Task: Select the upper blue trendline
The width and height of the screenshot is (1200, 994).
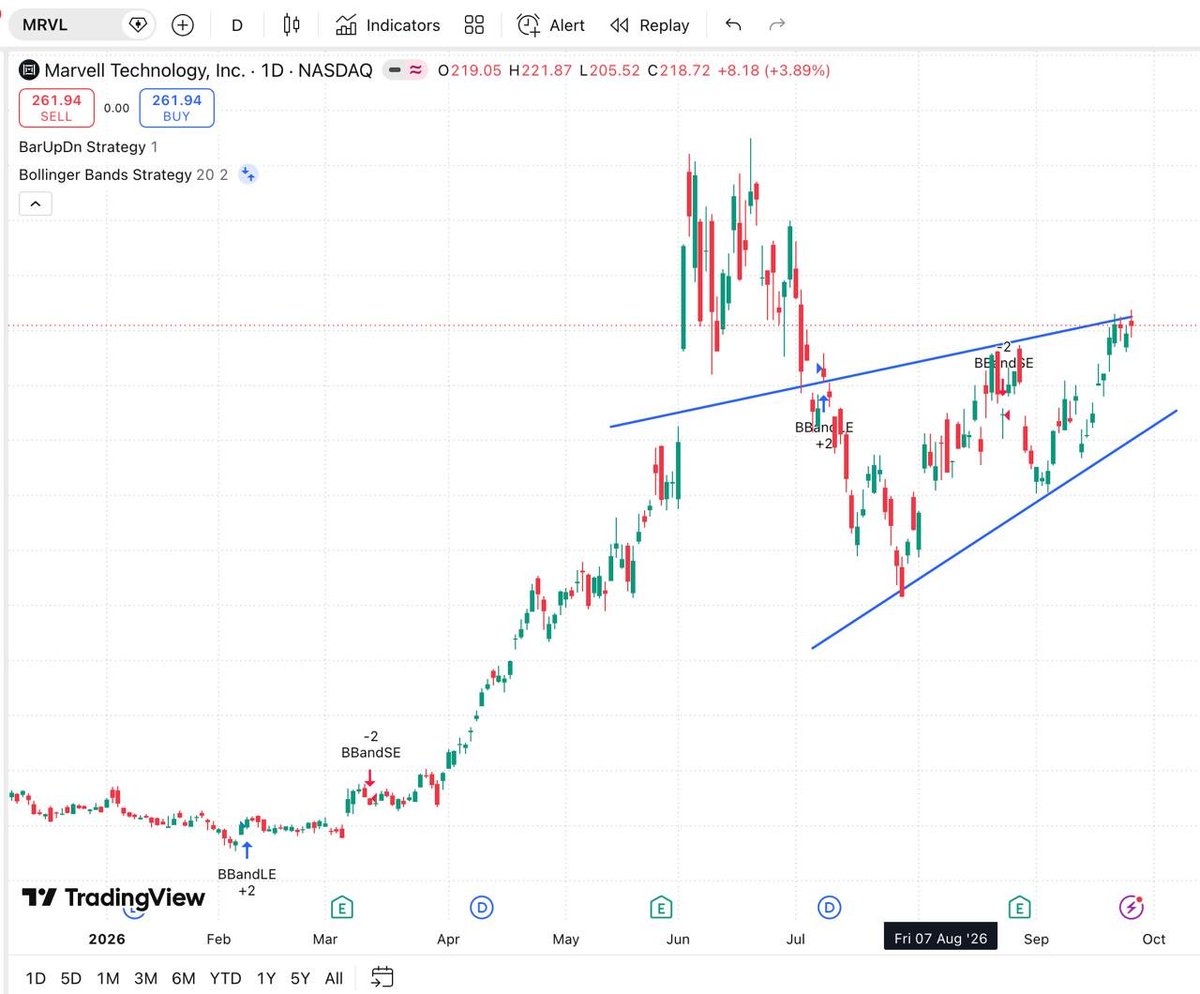Action: pyautogui.click(x=870, y=372)
